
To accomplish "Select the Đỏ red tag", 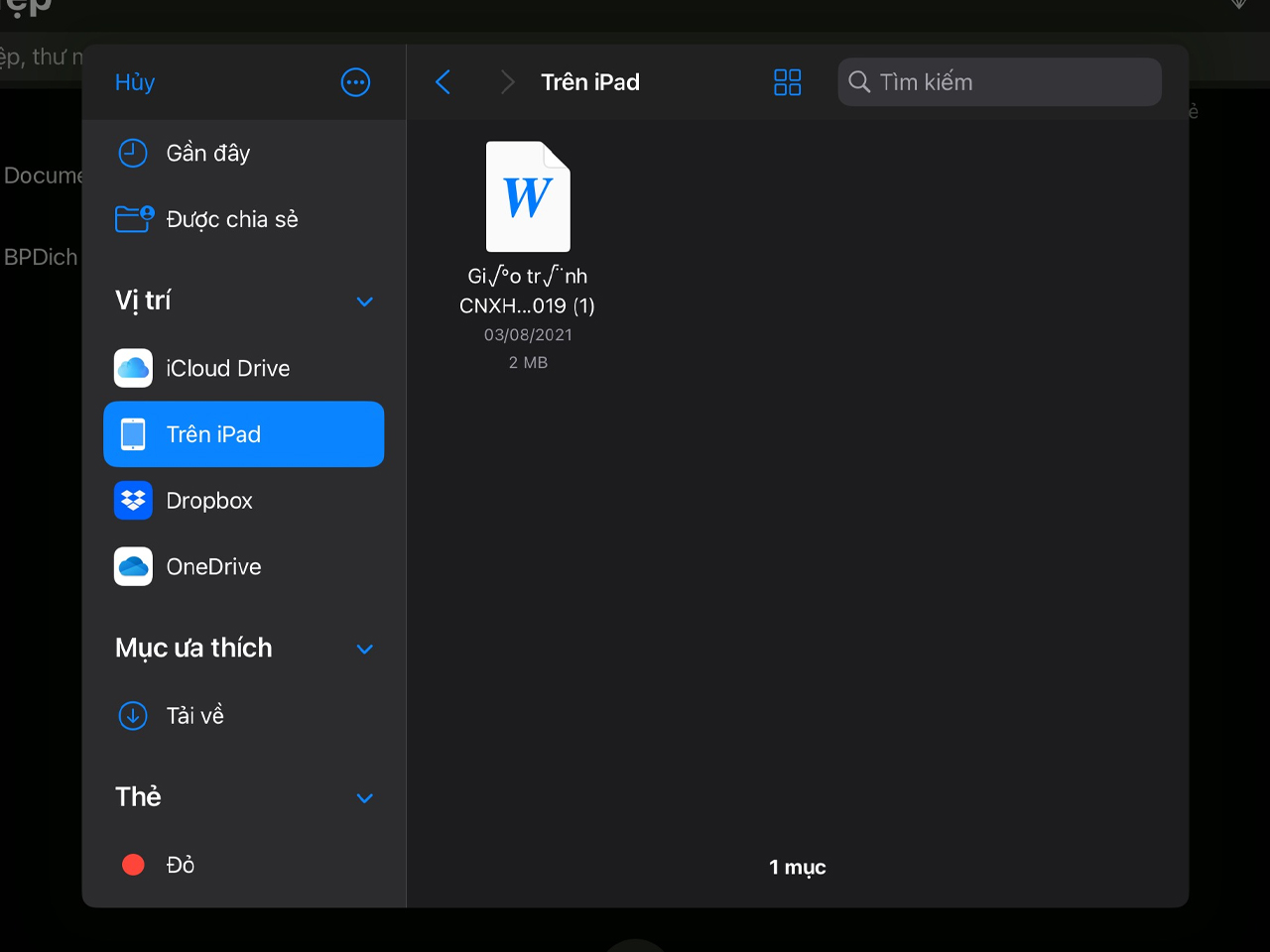I will 244,865.
